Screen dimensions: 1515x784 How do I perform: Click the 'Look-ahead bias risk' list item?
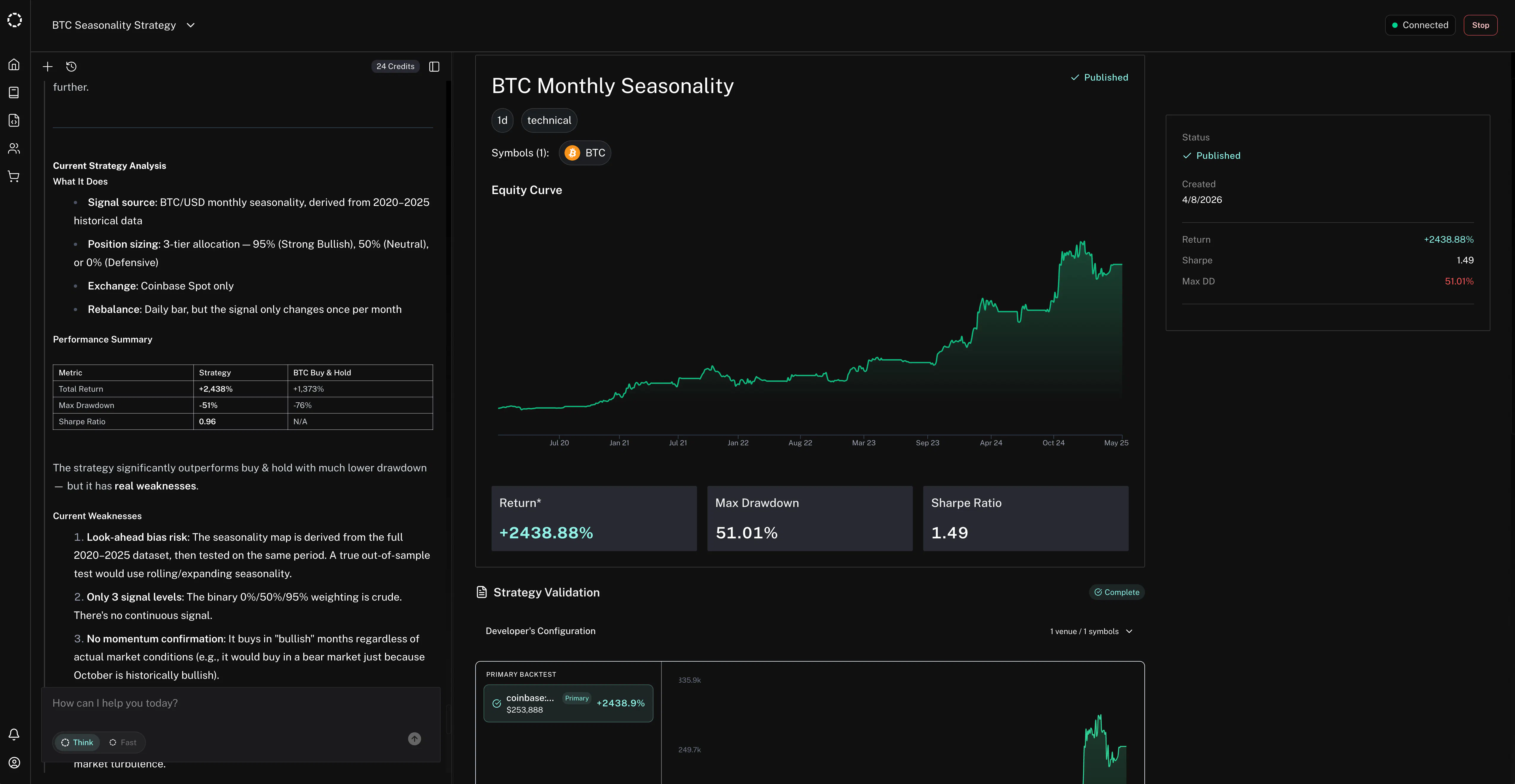[x=252, y=555]
